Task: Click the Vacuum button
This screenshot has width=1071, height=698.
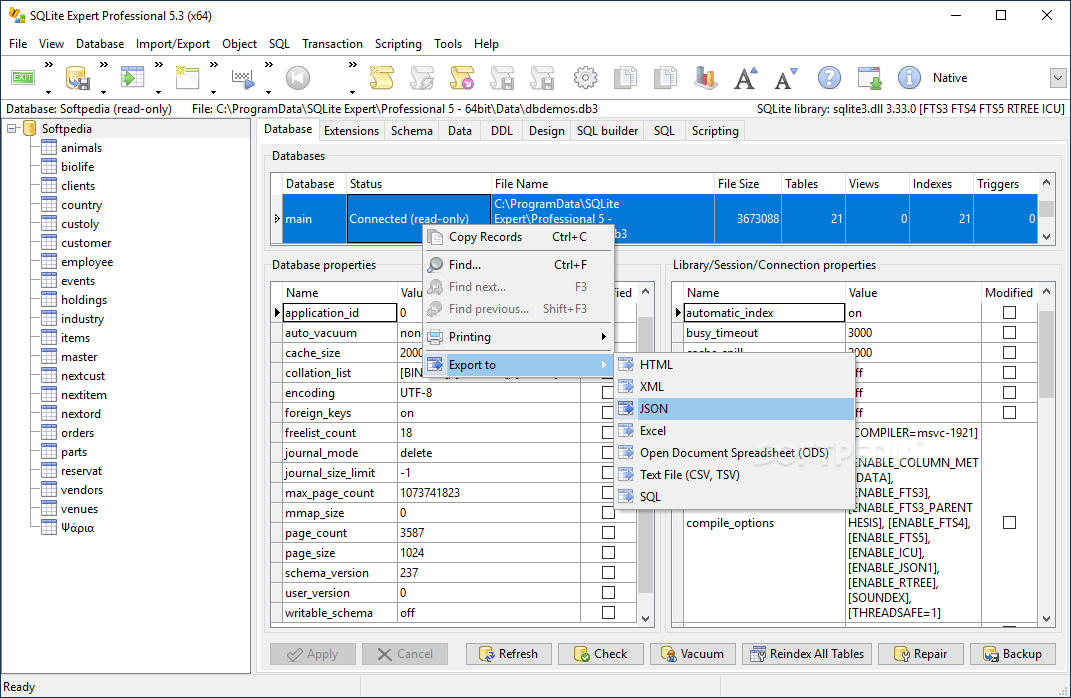Action: point(693,654)
